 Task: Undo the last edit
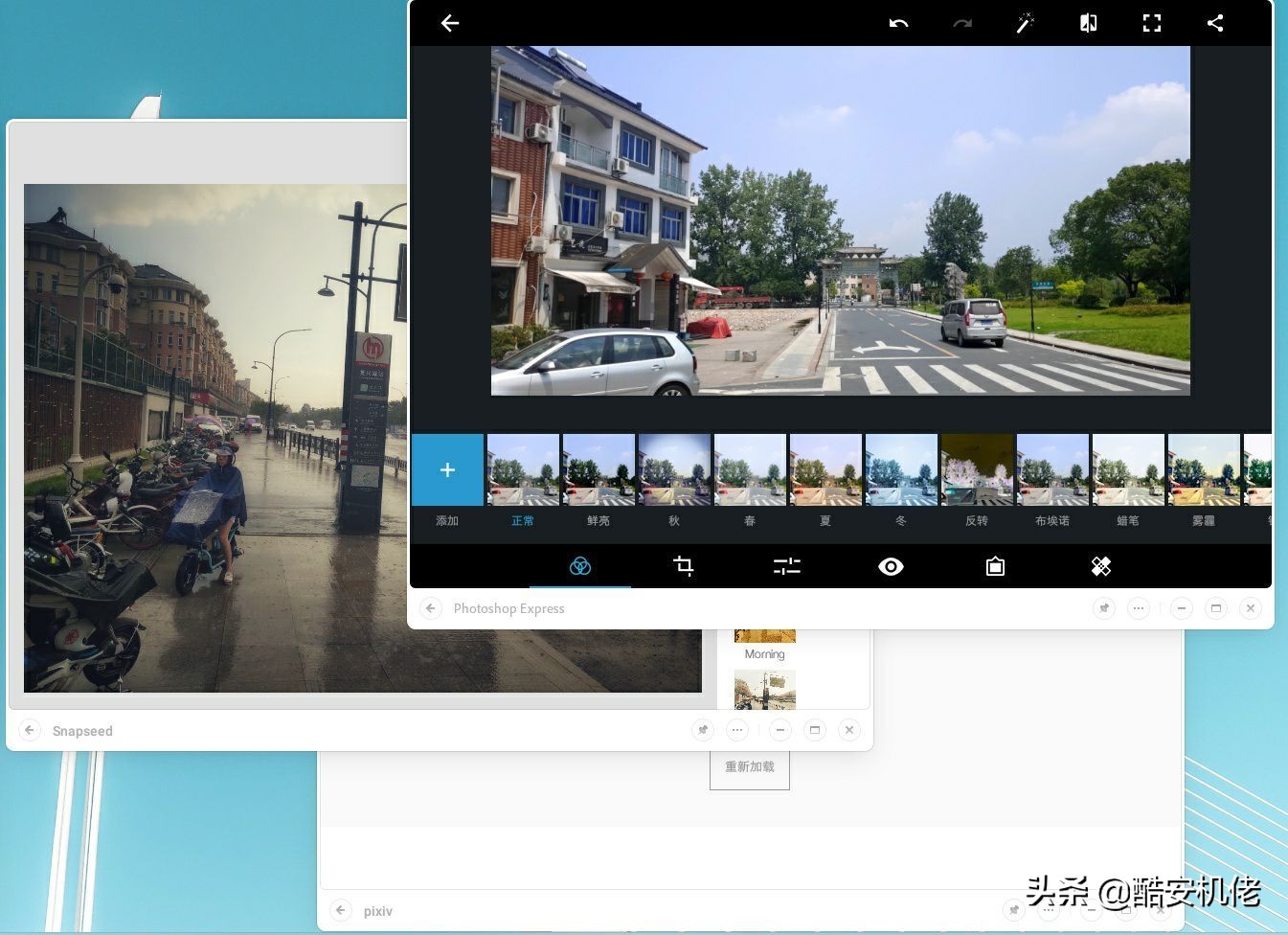(x=898, y=23)
